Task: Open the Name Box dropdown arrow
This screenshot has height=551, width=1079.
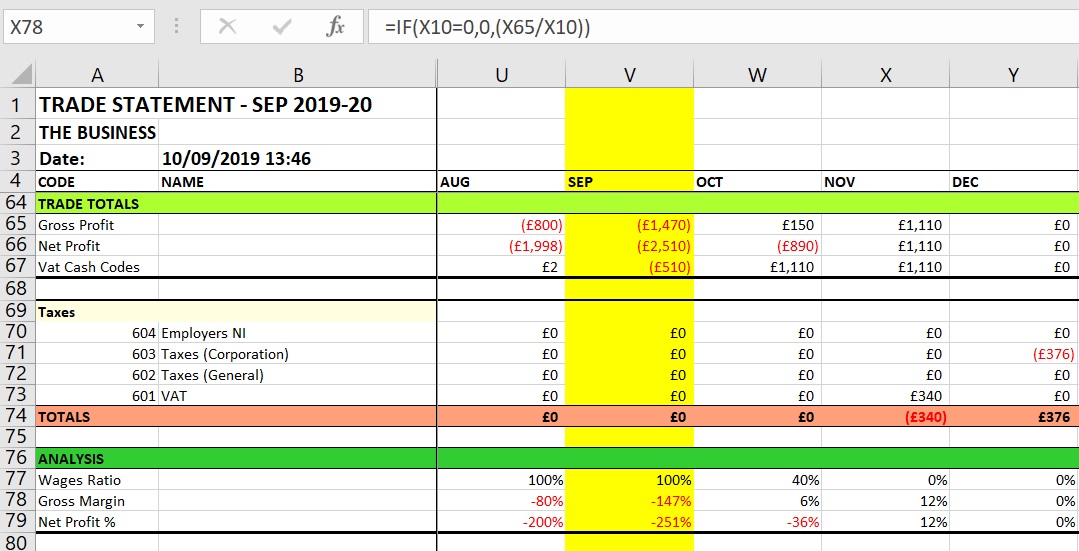Action: point(140,27)
